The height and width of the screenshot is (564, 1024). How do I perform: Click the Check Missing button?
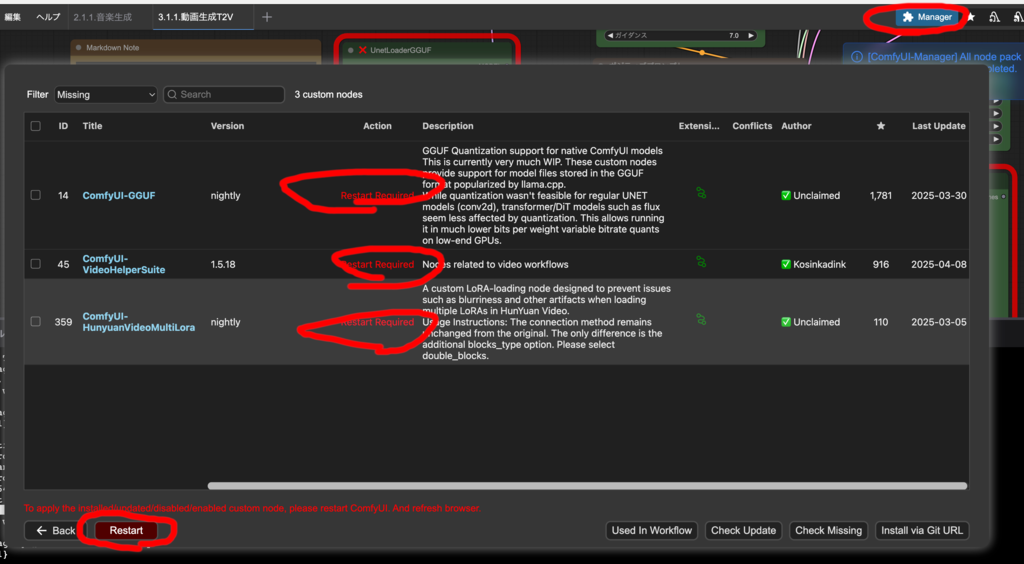pyautogui.click(x=829, y=531)
